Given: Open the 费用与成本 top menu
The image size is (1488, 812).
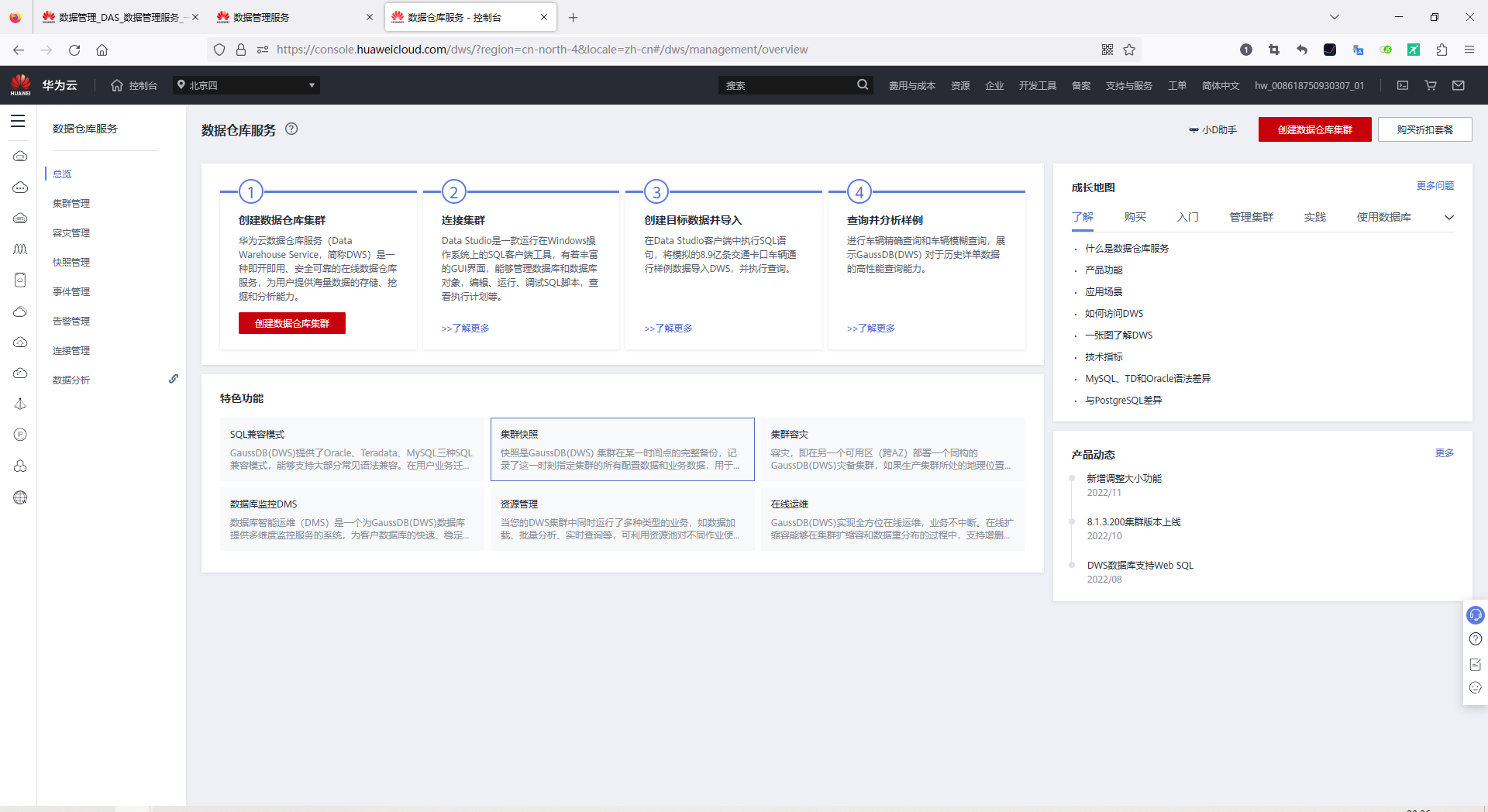Looking at the screenshot, I should (912, 86).
